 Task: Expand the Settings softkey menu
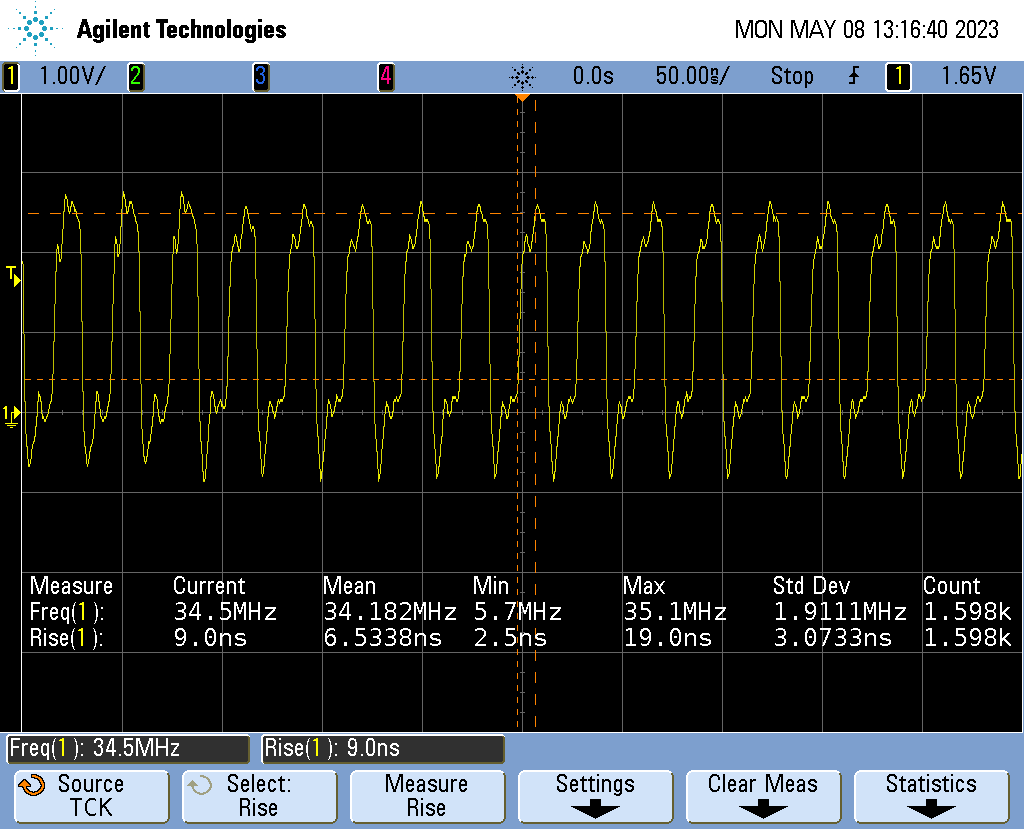[595, 796]
